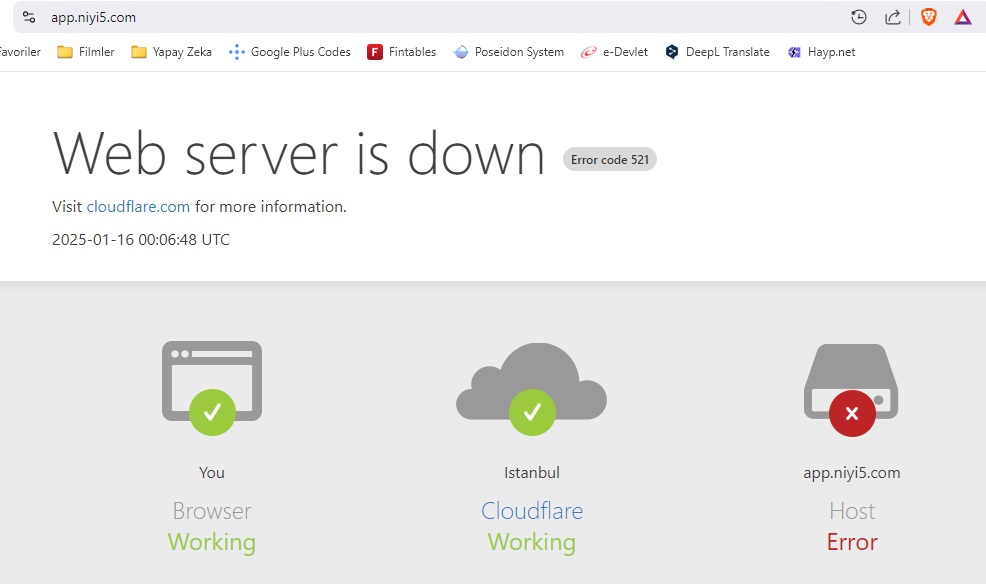Click the app.niyi5.com address bar URL
This screenshot has height=584, width=986.
(93, 18)
